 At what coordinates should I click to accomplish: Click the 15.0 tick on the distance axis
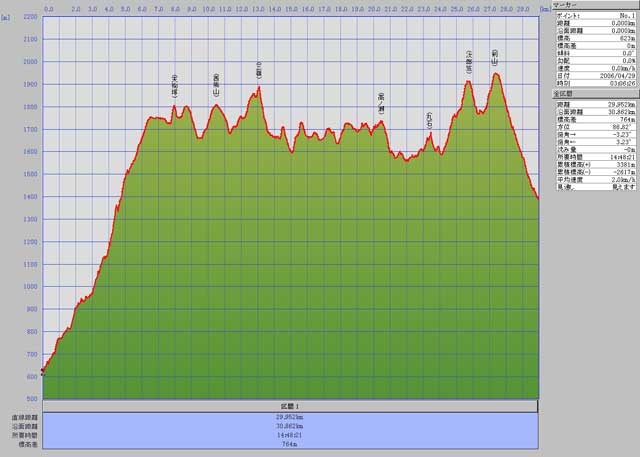291,9
